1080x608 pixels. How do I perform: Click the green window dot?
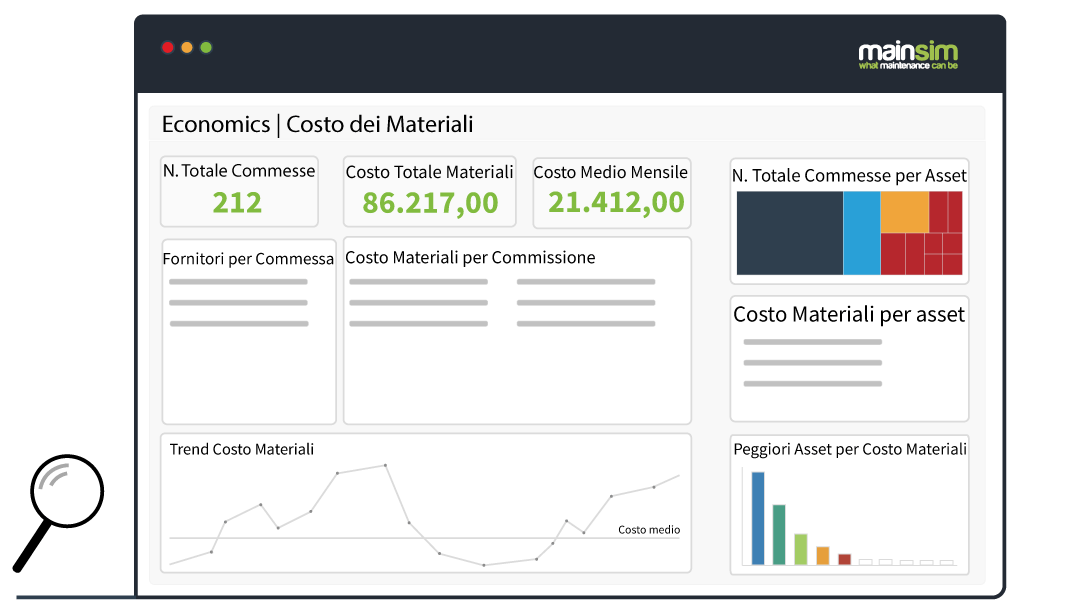click(206, 48)
